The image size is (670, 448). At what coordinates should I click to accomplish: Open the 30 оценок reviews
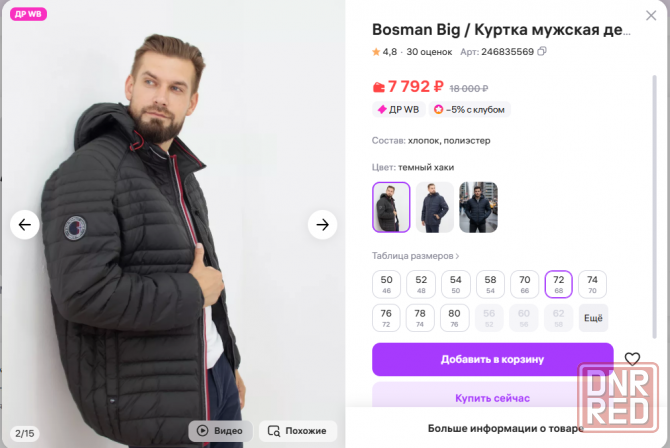pos(429,52)
